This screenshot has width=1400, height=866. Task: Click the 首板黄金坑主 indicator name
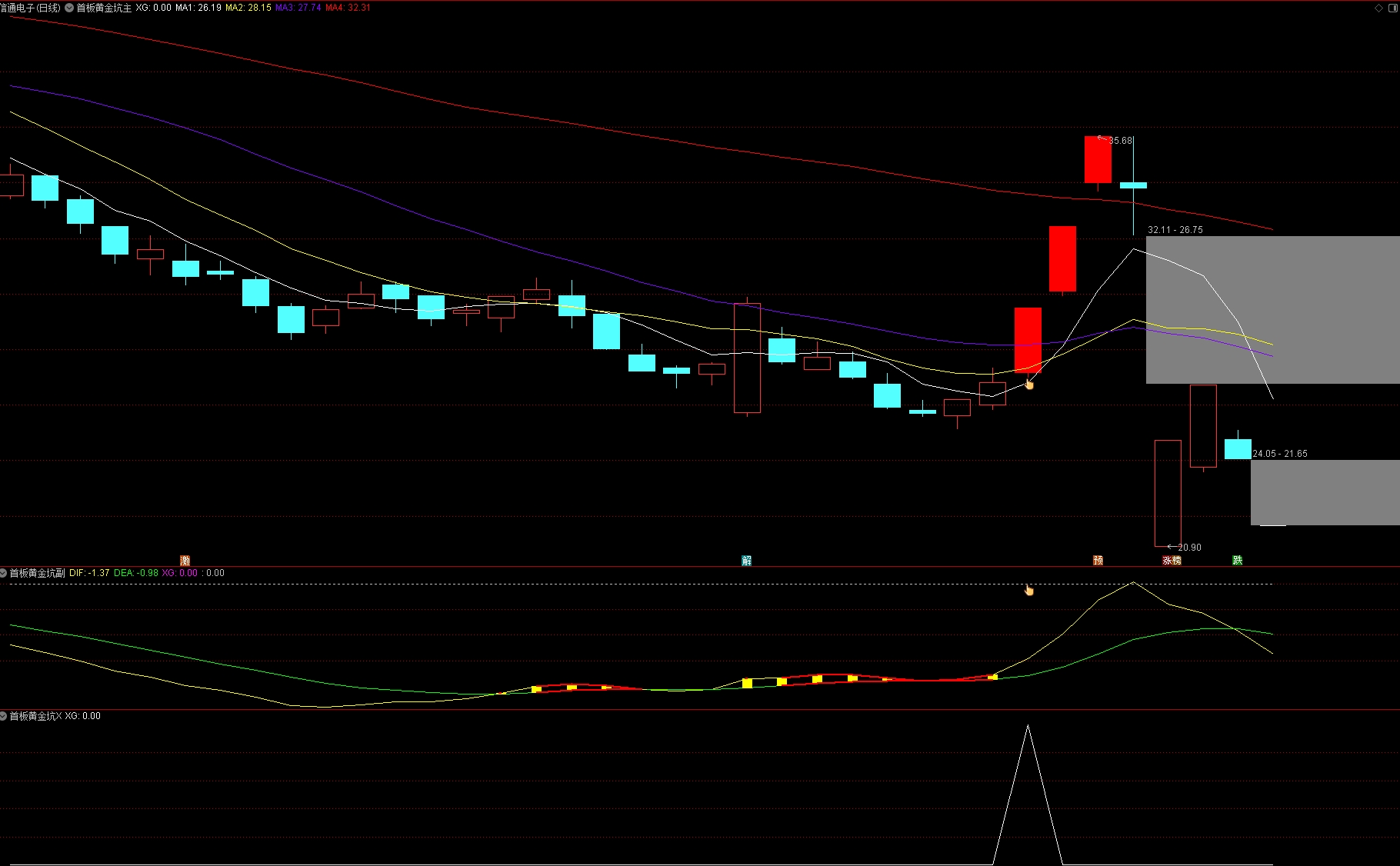pyautogui.click(x=104, y=8)
